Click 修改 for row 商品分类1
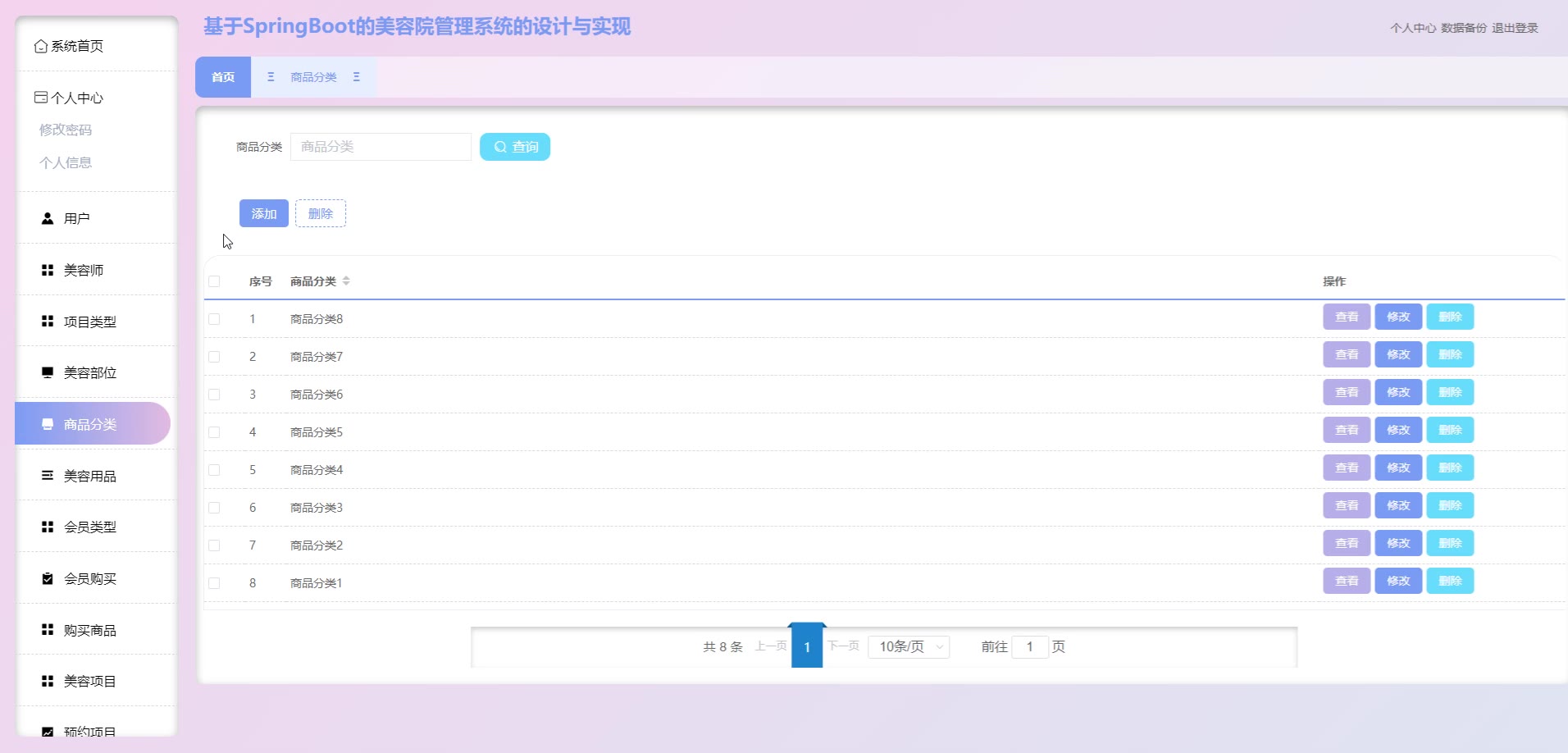This screenshot has height=753, width=1568. [x=1398, y=581]
